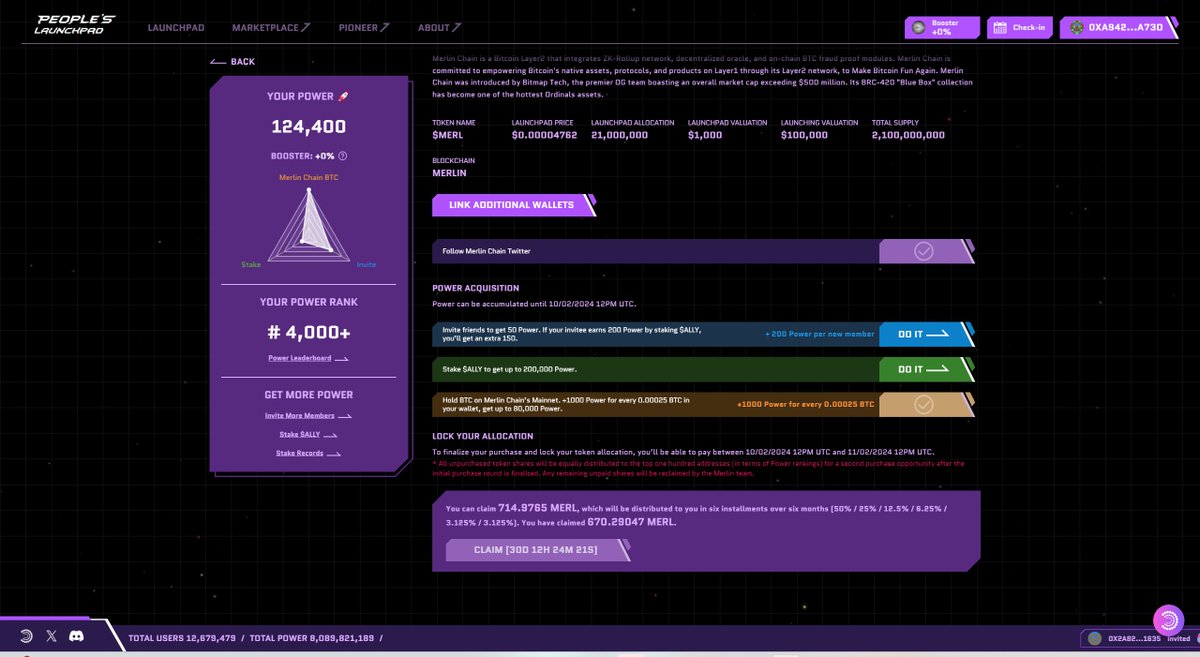Viewport: 1200px width, 657px height.
Task: Click the booster coin icon in header
Action: [919, 27]
